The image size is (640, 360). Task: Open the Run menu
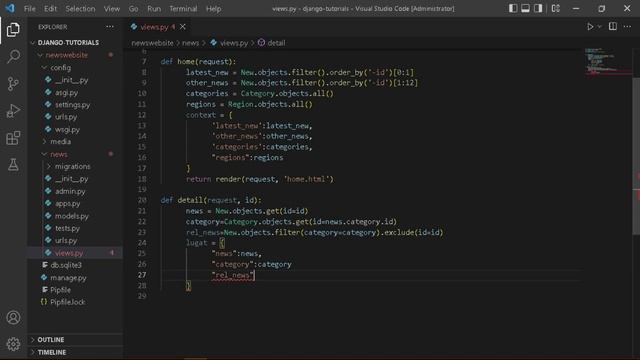pyautogui.click(x=154, y=9)
